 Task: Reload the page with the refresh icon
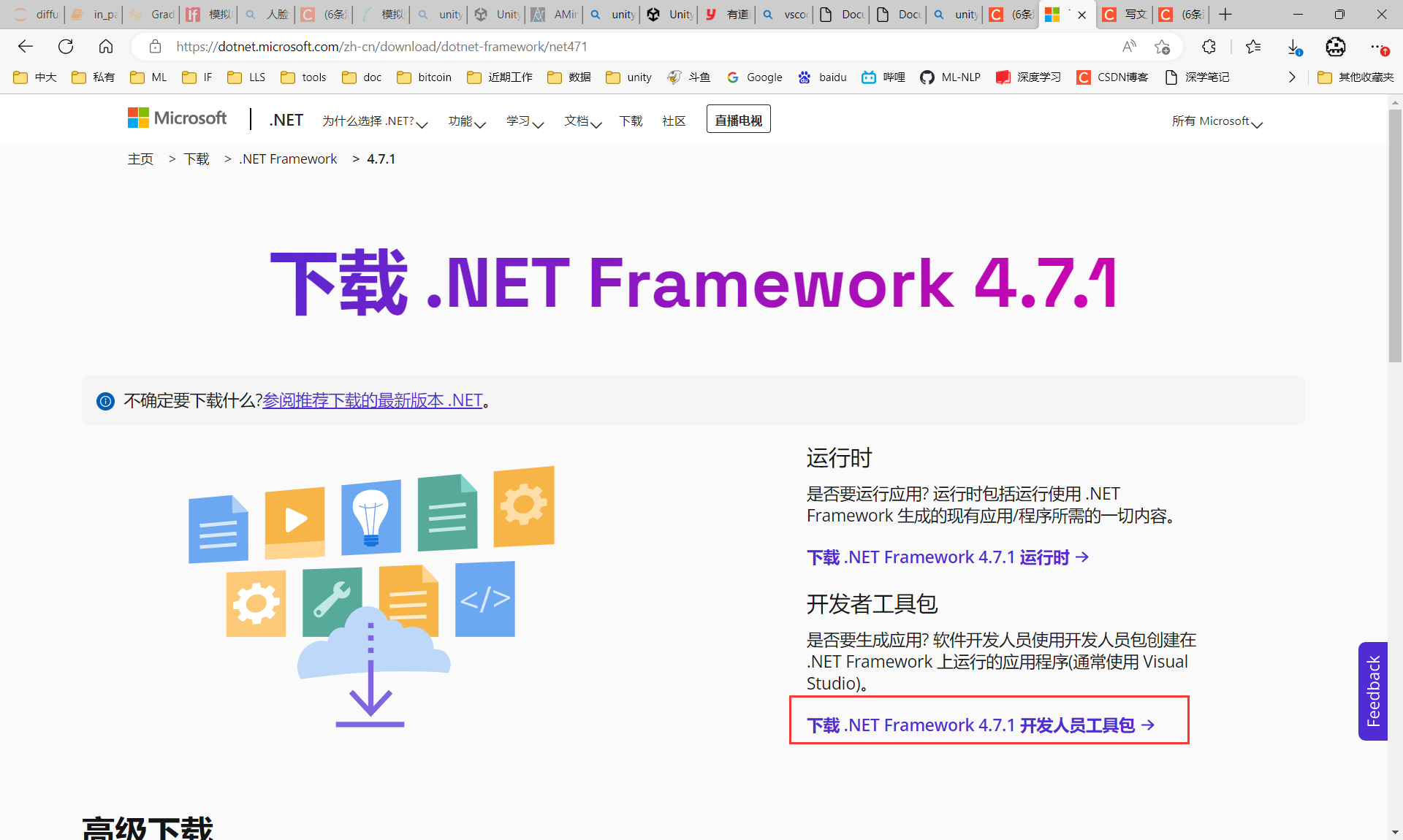[66, 47]
